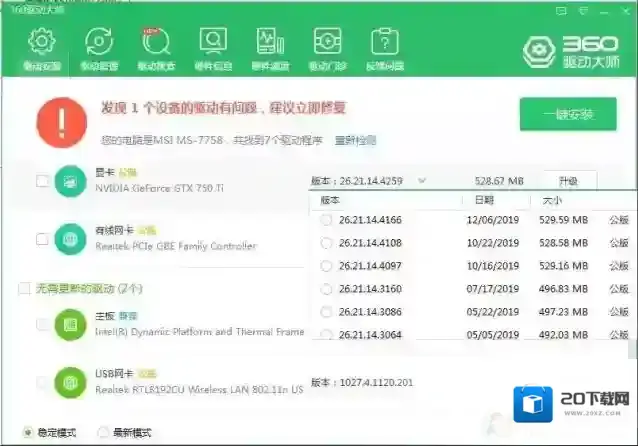
Task: Expand the version 26.21.14.4259 dropdown arrow
Action: 421,181
